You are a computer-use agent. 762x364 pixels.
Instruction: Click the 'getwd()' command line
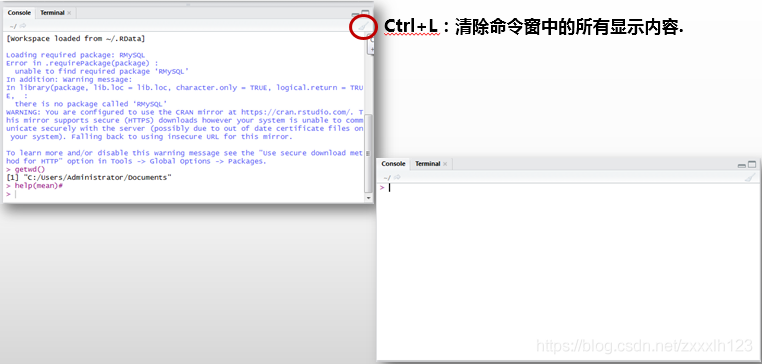tap(25, 170)
